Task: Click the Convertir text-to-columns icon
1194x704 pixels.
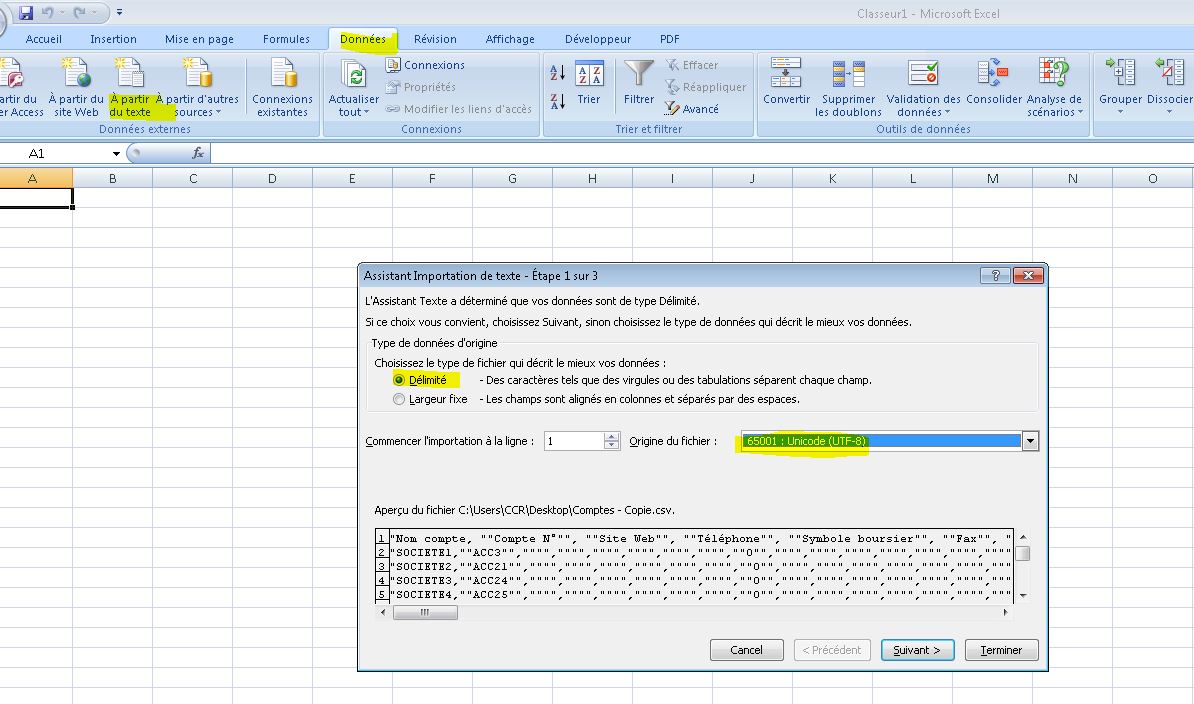Action: [786, 76]
